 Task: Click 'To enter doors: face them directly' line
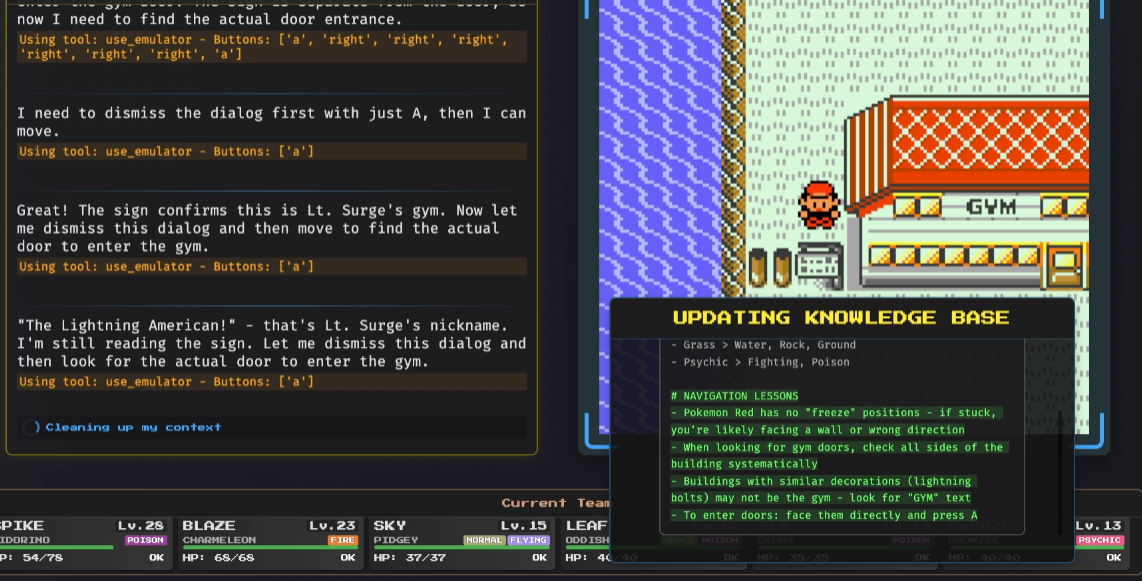824,515
